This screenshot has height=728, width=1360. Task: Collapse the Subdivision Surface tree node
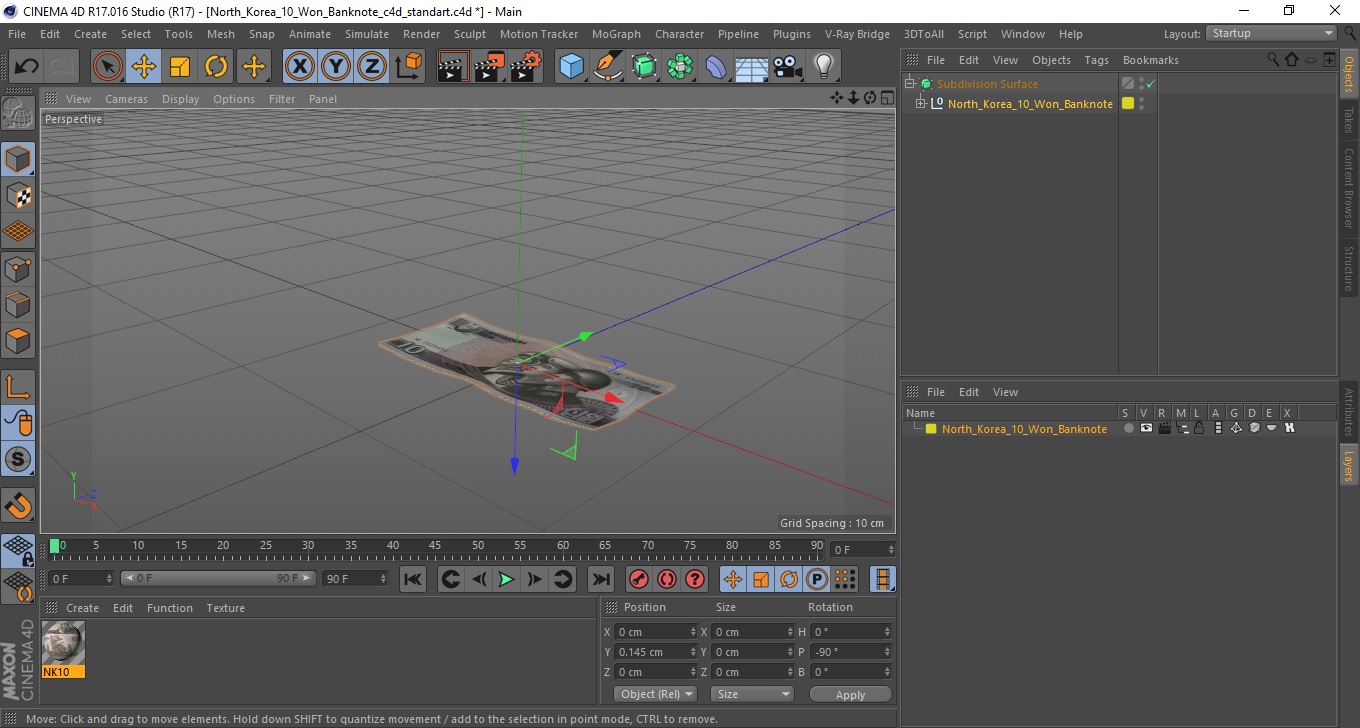[910, 84]
